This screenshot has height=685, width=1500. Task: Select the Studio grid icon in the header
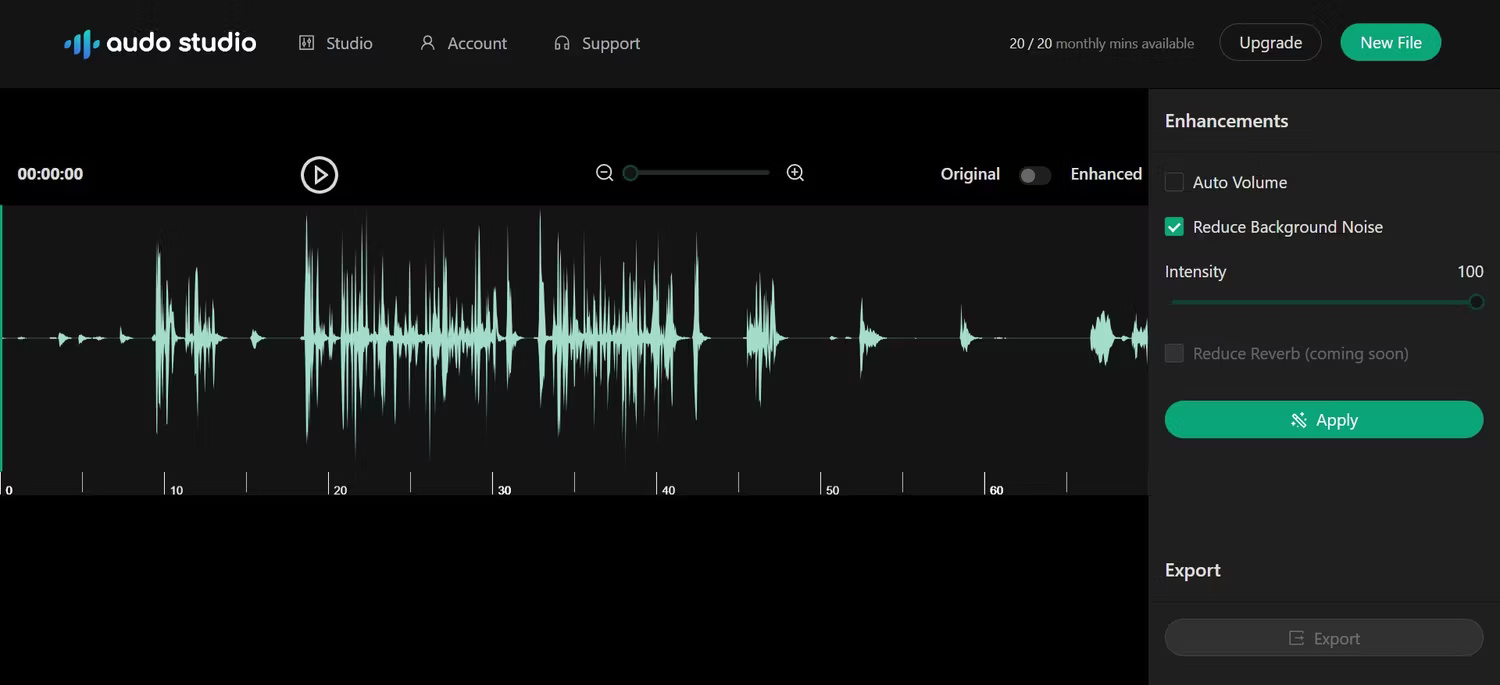[x=306, y=43]
